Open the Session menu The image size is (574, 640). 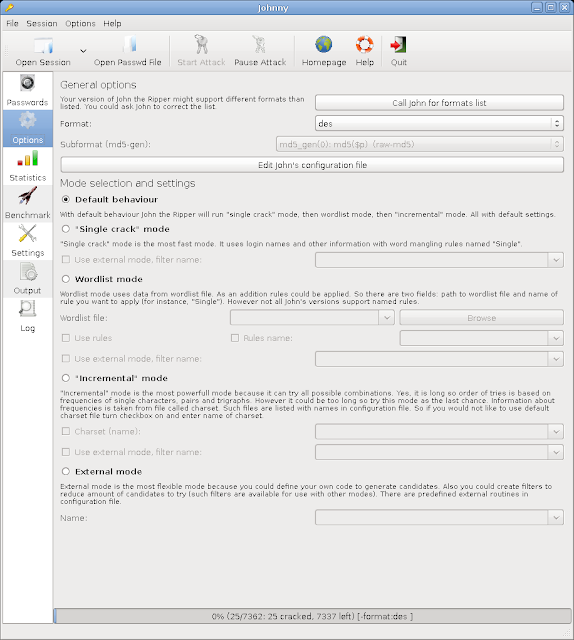[x=42, y=24]
